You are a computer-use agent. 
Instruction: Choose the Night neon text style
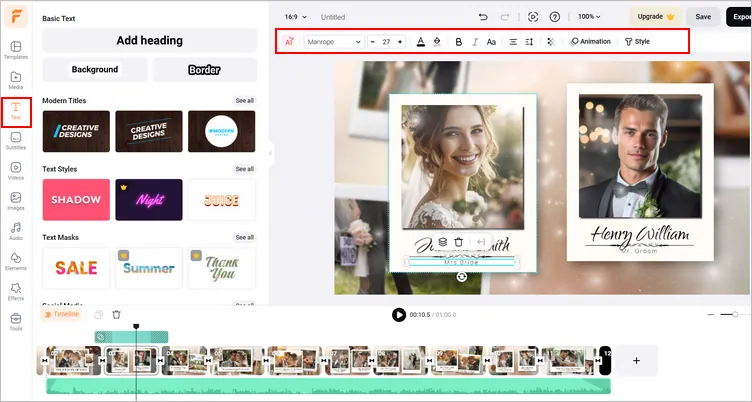click(x=149, y=200)
